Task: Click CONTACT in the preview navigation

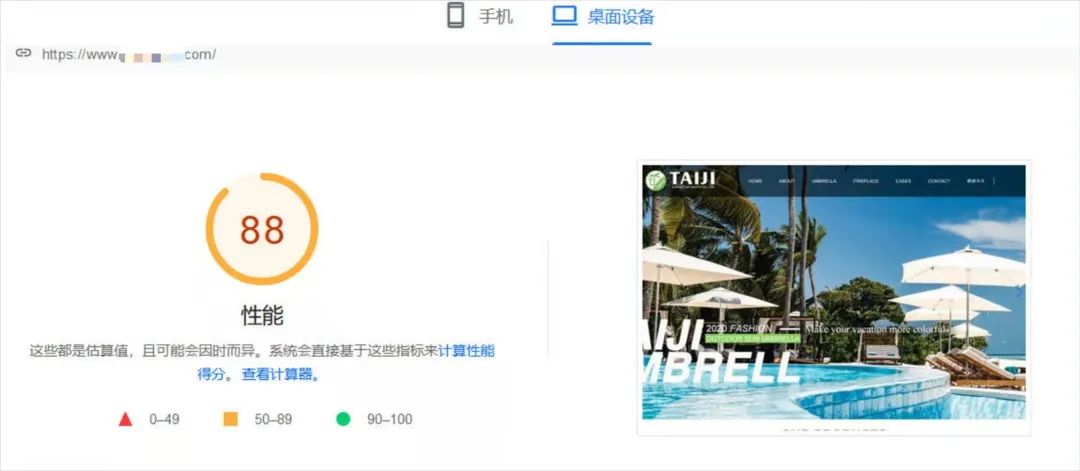Action: 939,181
